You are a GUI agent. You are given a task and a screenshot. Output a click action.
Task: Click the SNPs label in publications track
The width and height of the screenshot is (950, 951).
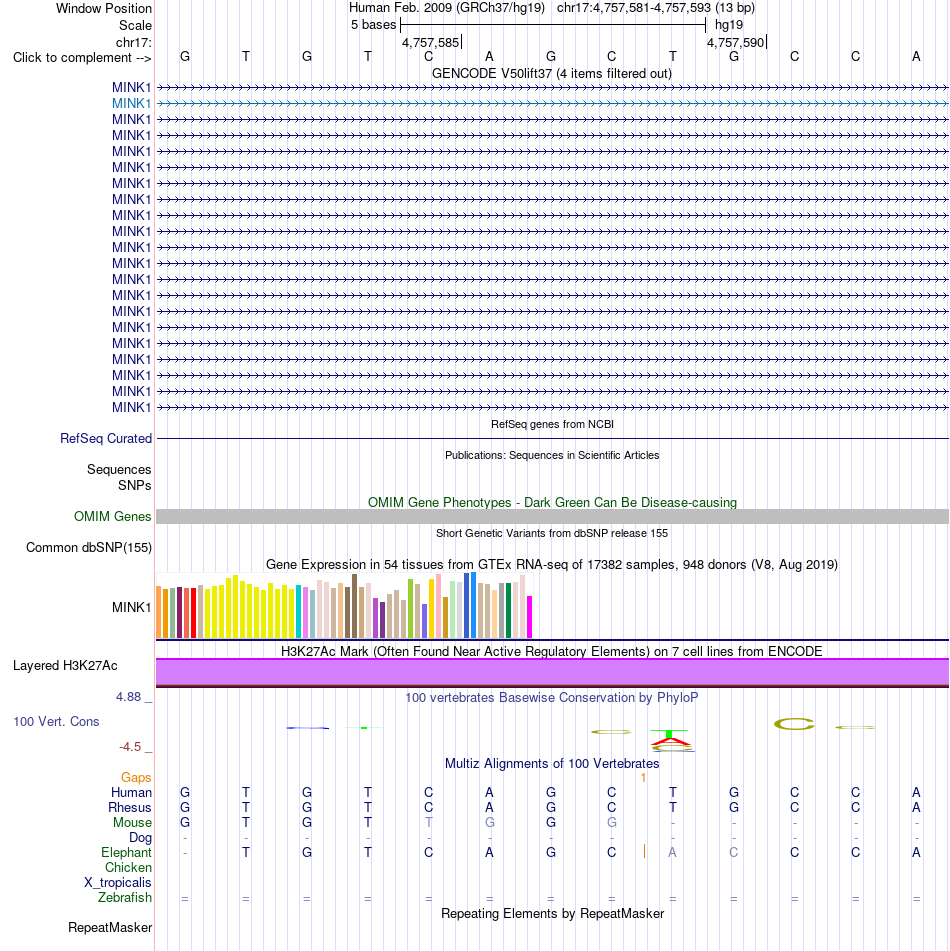tap(135, 485)
